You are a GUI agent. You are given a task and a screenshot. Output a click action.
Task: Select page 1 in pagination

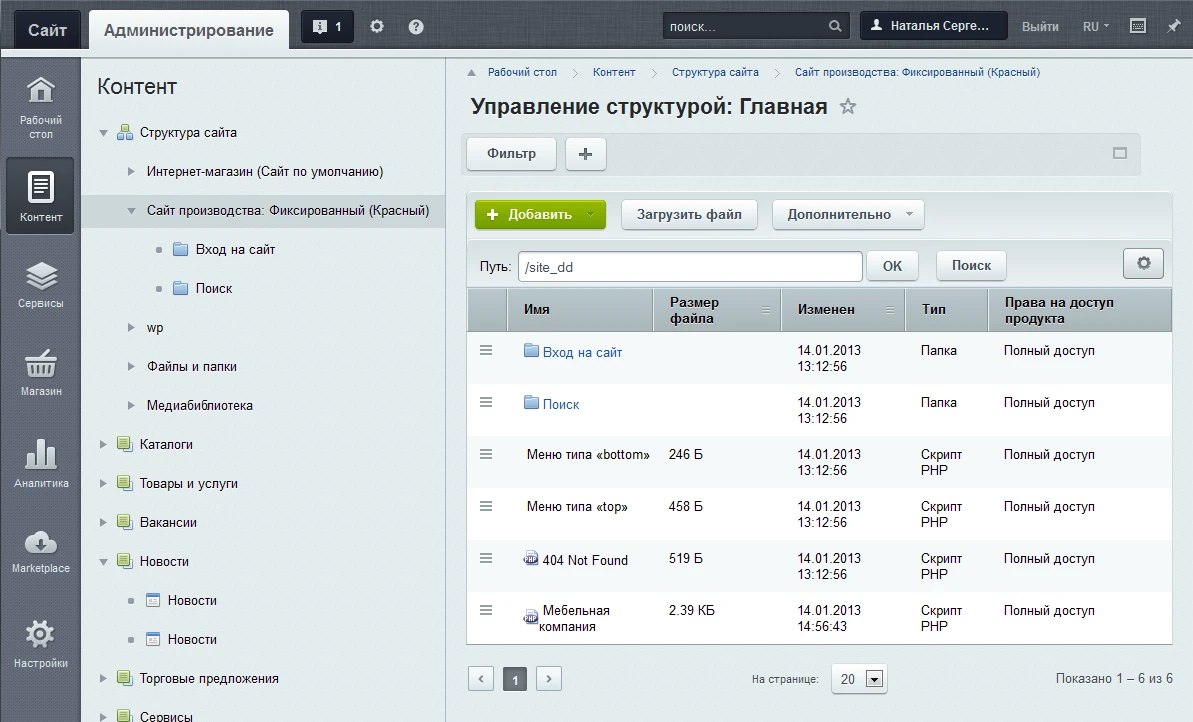pos(515,679)
